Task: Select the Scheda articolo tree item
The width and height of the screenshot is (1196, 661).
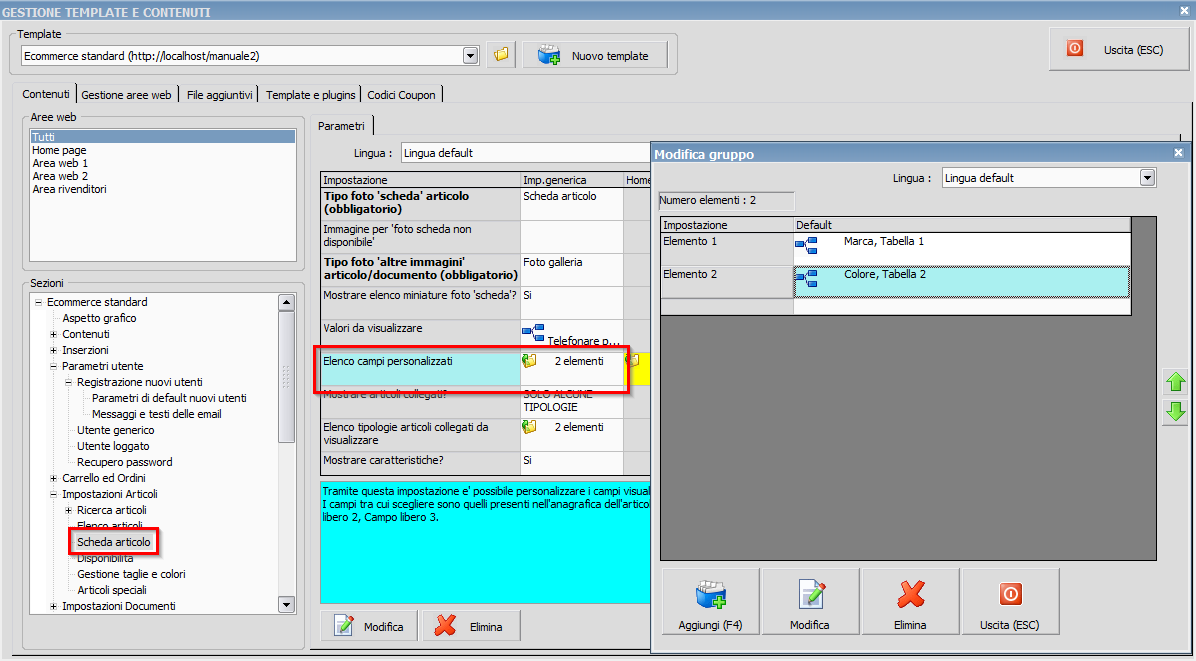Action: 114,543
